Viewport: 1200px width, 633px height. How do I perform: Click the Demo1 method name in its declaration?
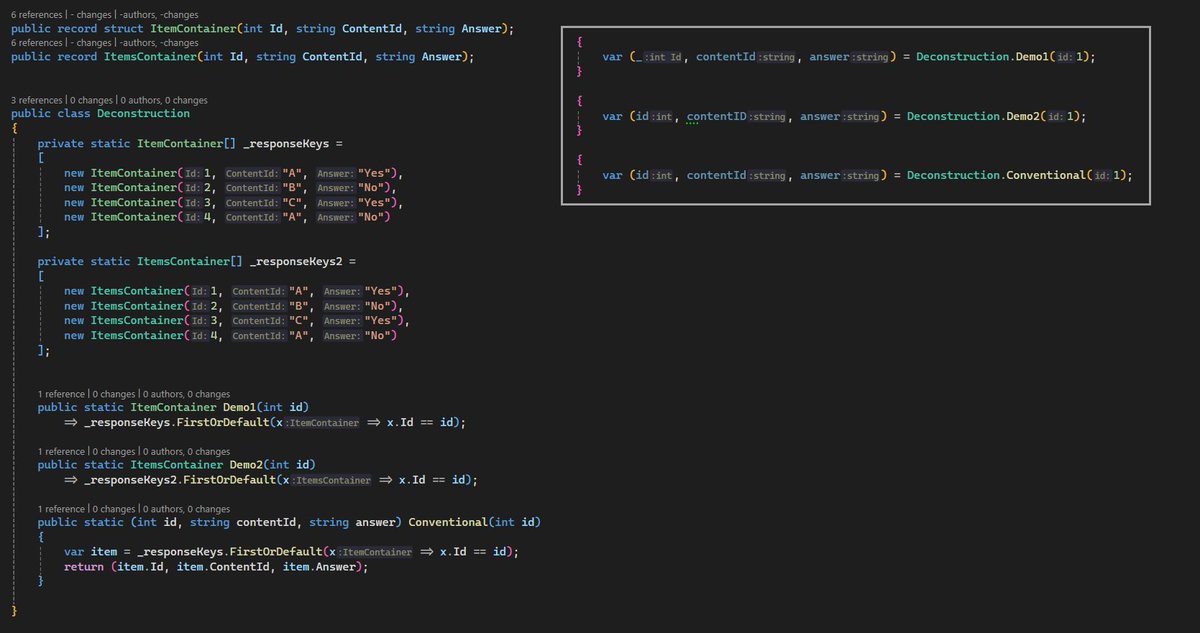(240, 408)
